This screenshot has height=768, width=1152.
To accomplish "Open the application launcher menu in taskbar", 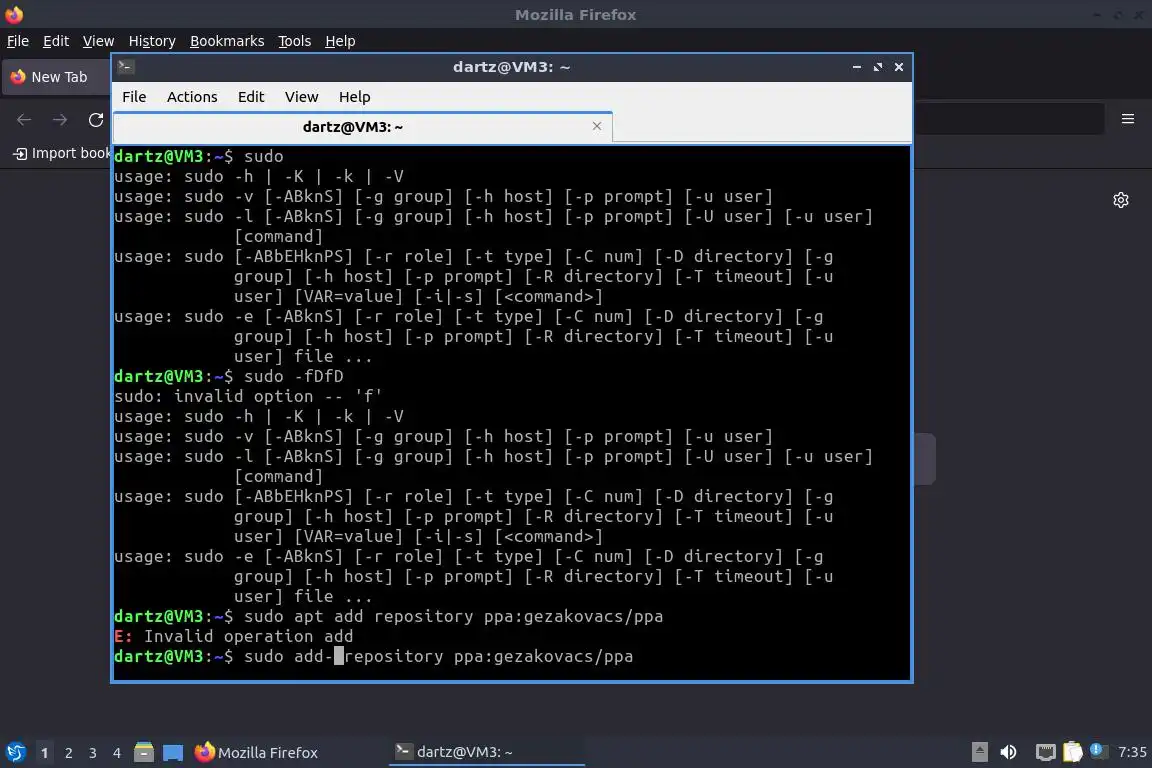I will pos(15,753).
